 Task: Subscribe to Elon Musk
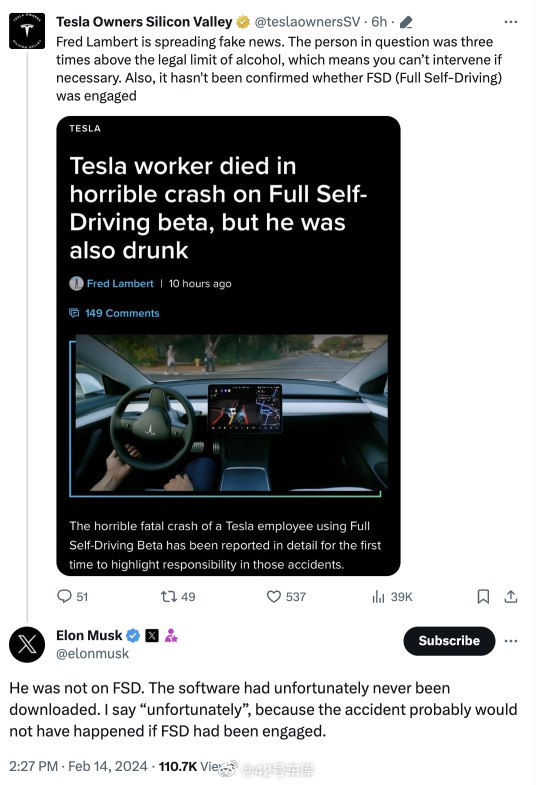coord(449,641)
